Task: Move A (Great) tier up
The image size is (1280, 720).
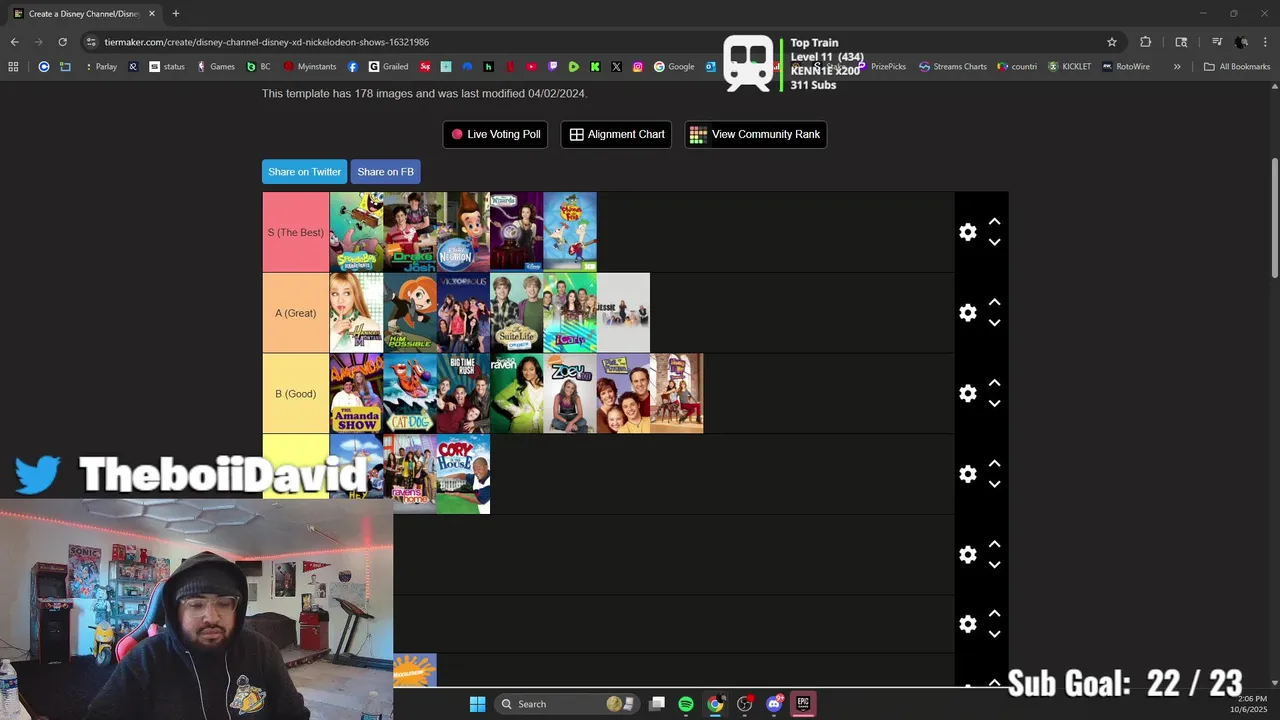Action: (x=994, y=303)
